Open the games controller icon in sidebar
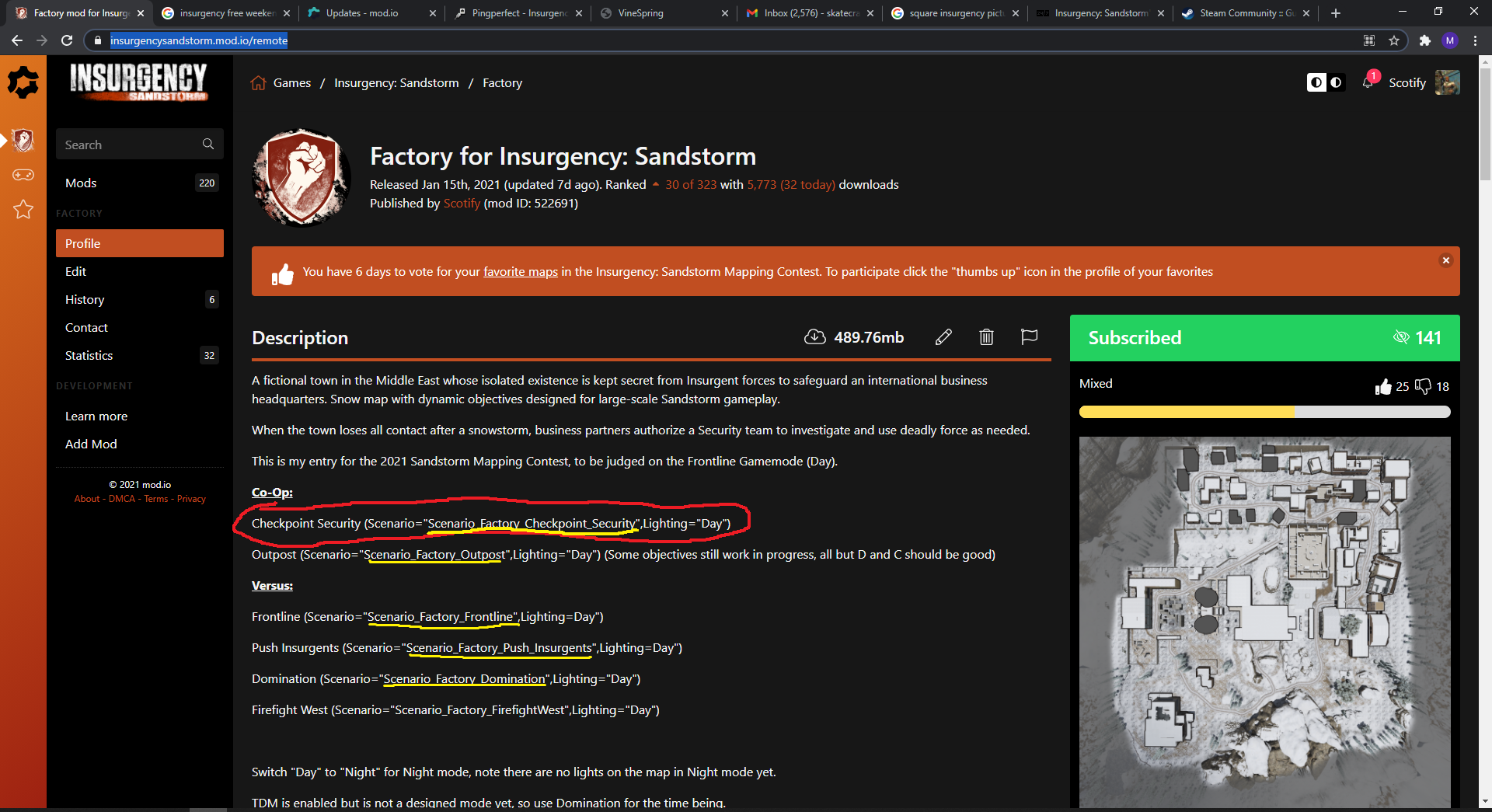Image resolution: width=1492 pixels, height=812 pixels. pyautogui.click(x=23, y=175)
